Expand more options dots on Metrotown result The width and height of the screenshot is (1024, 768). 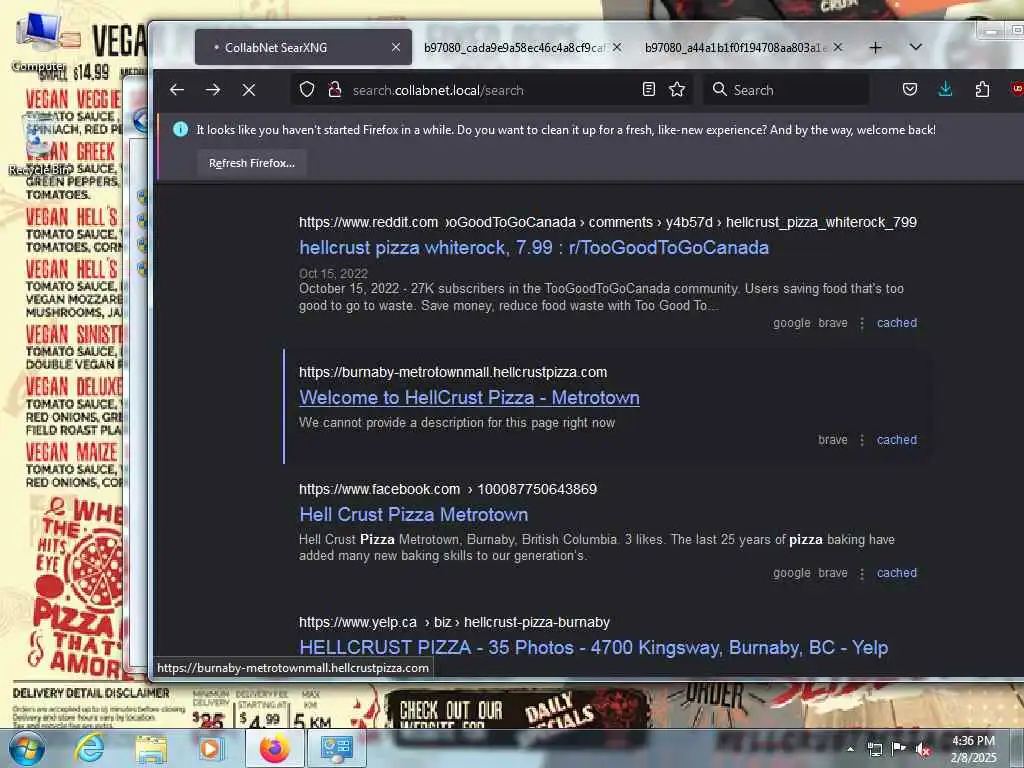point(862,440)
